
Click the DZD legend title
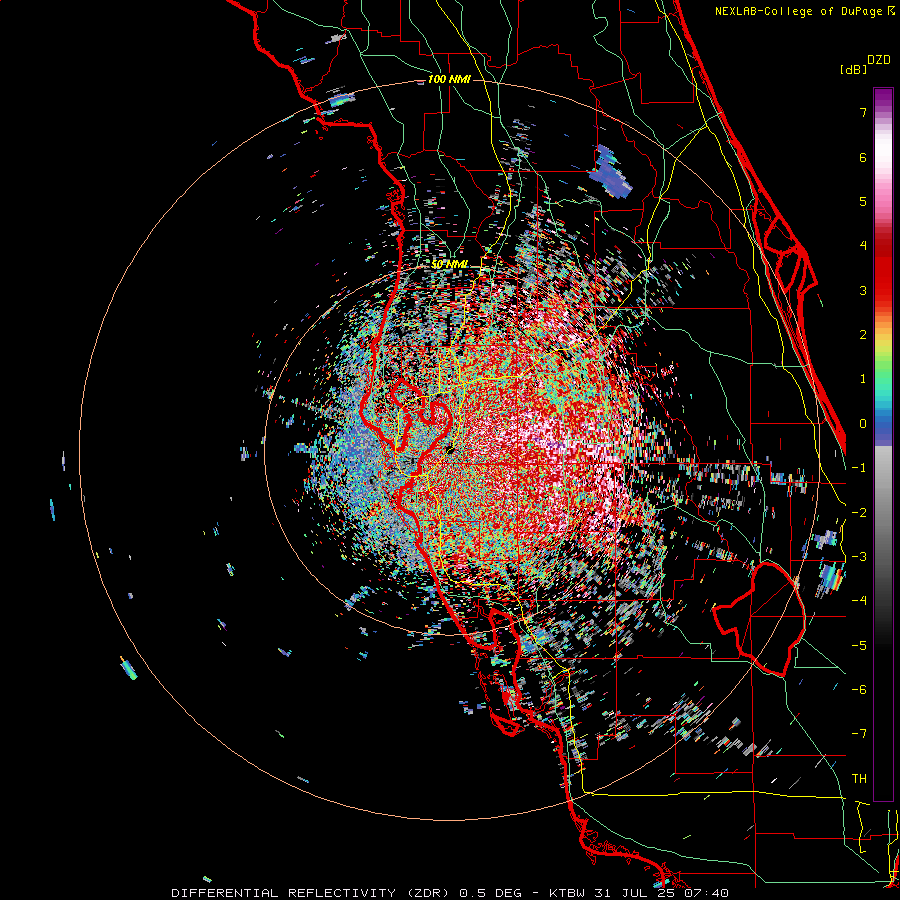[x=879, y=60]
